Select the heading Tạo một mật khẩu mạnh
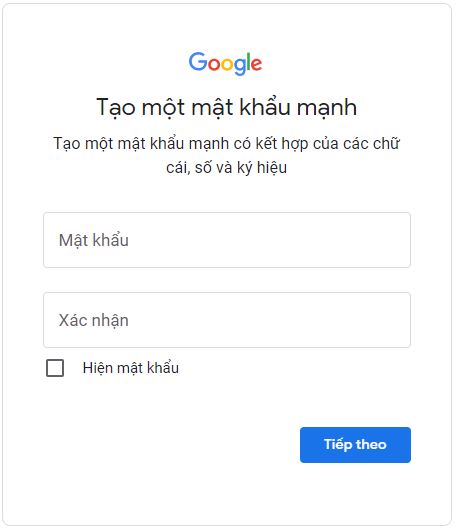The width and height of the screenshot is (456, 531). (226, 107)
